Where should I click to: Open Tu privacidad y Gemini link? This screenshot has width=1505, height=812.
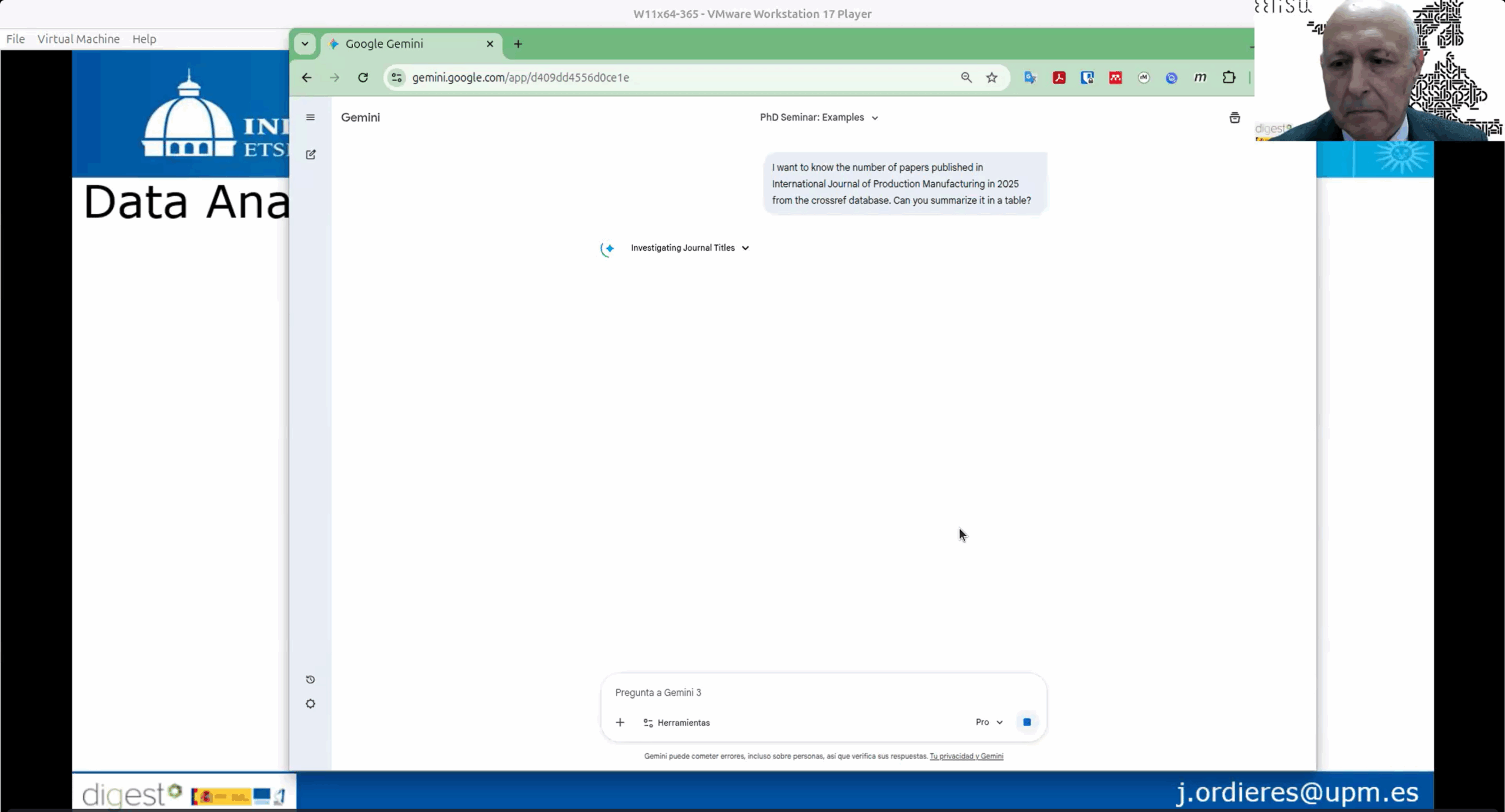tap(966, 756)
